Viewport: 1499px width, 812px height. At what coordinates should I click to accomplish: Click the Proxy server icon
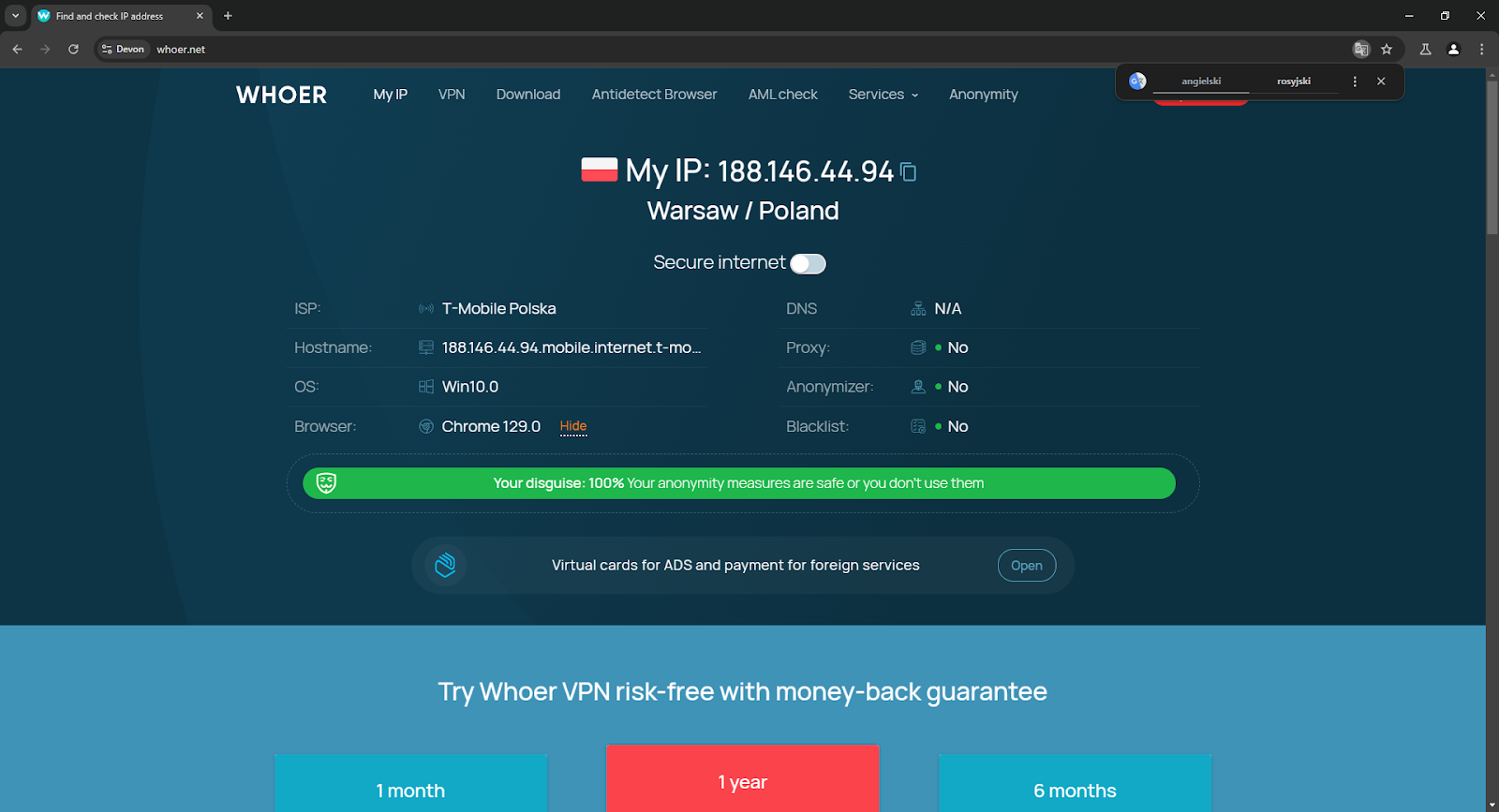point(918,347)
